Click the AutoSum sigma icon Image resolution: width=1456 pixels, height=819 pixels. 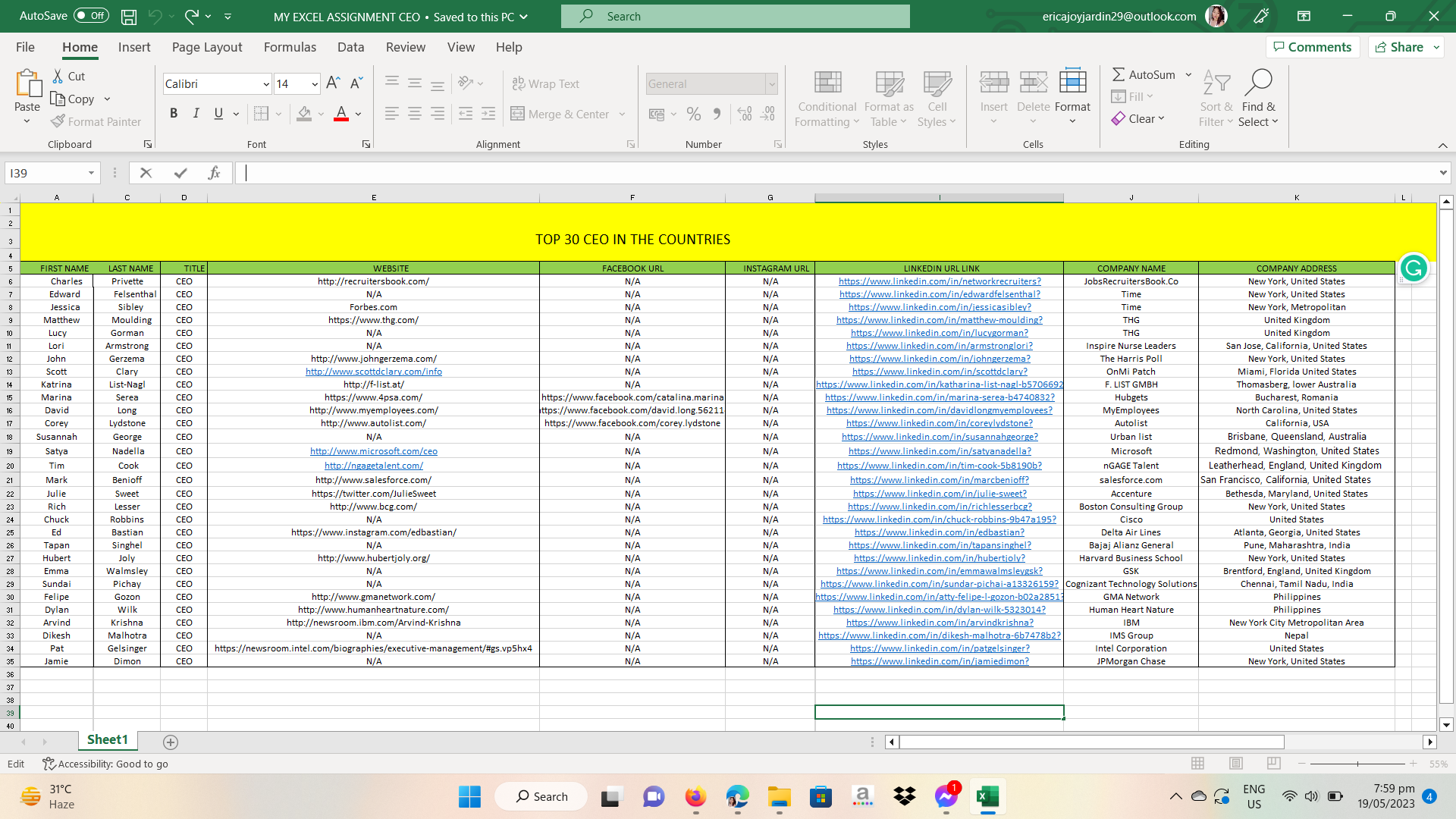(1119, 74)
